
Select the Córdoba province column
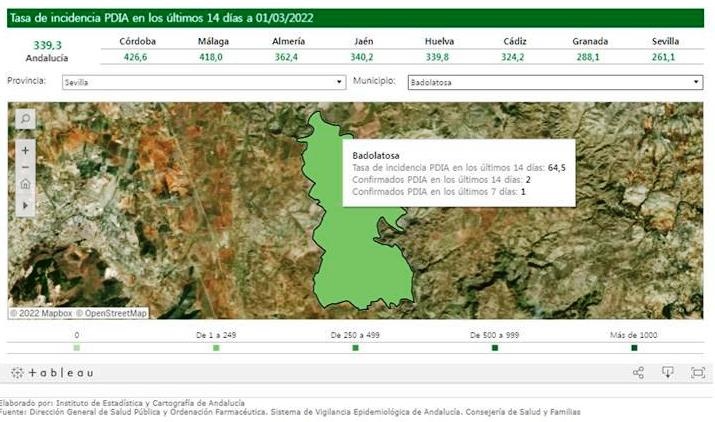137,41
